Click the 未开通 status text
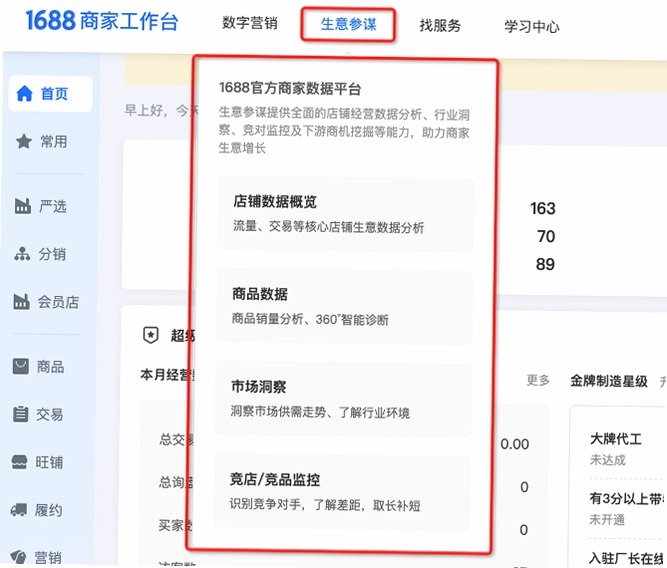 (607, 519)
